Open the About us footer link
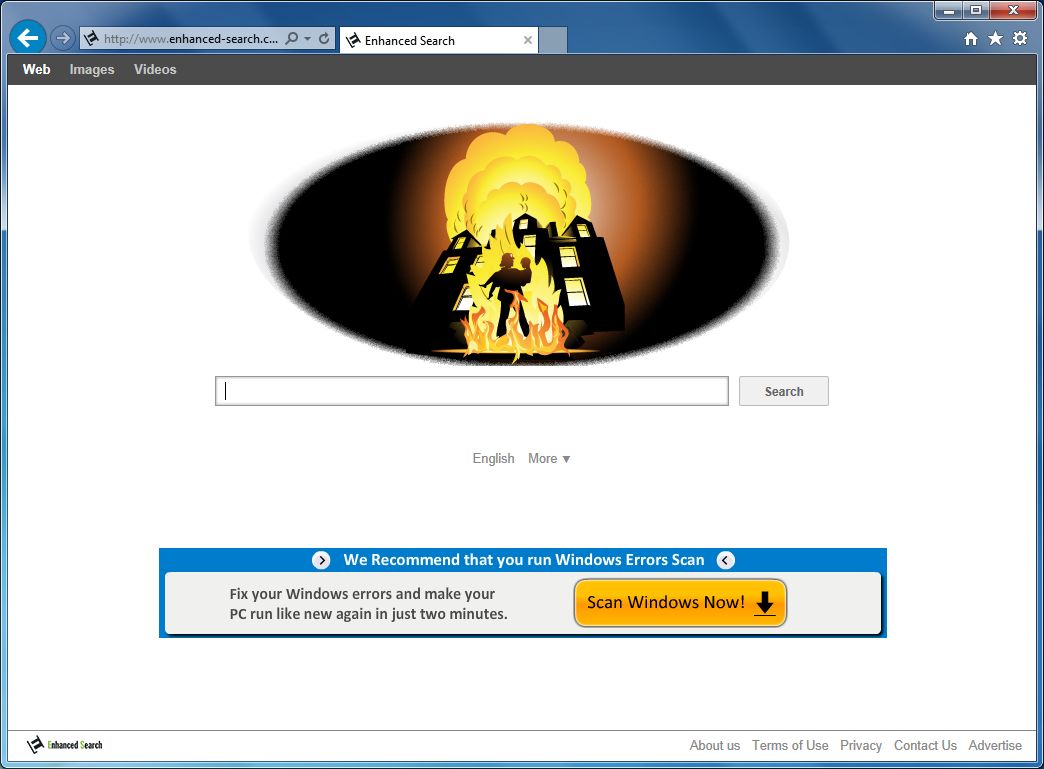Viewport: 1044px width, 769px height. [x=714, y=745]
